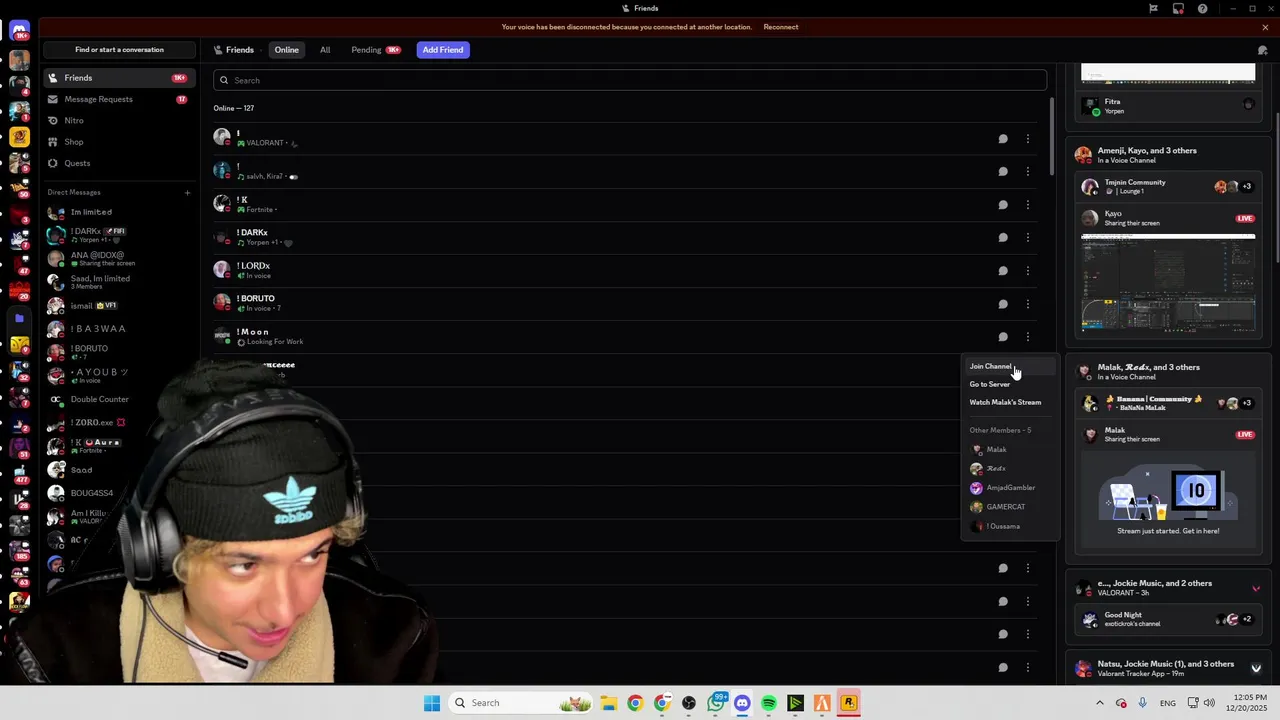The image size is (1280, 720).
Task: Switch to the Online friends tab
Action: coord(287,50)
